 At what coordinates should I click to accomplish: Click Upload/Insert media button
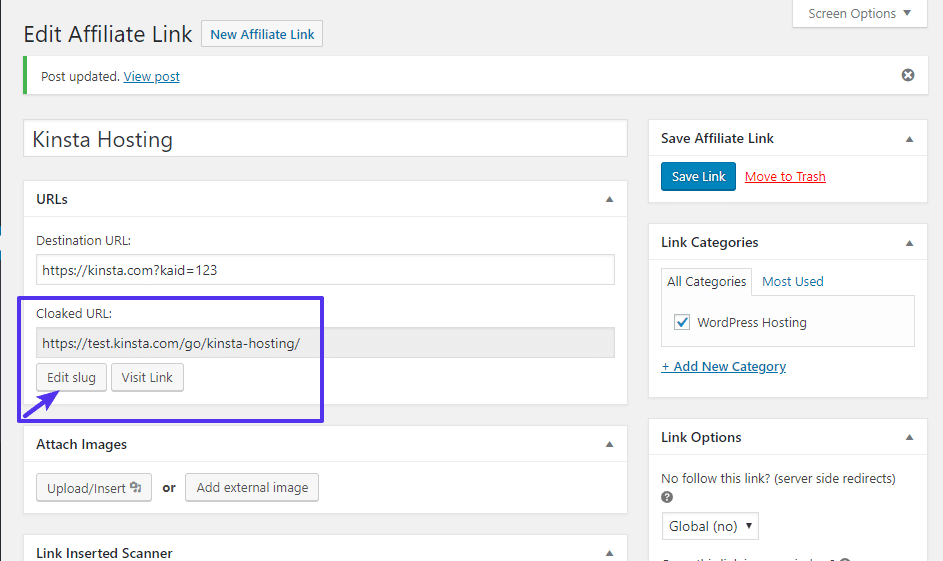click(94, 488)
